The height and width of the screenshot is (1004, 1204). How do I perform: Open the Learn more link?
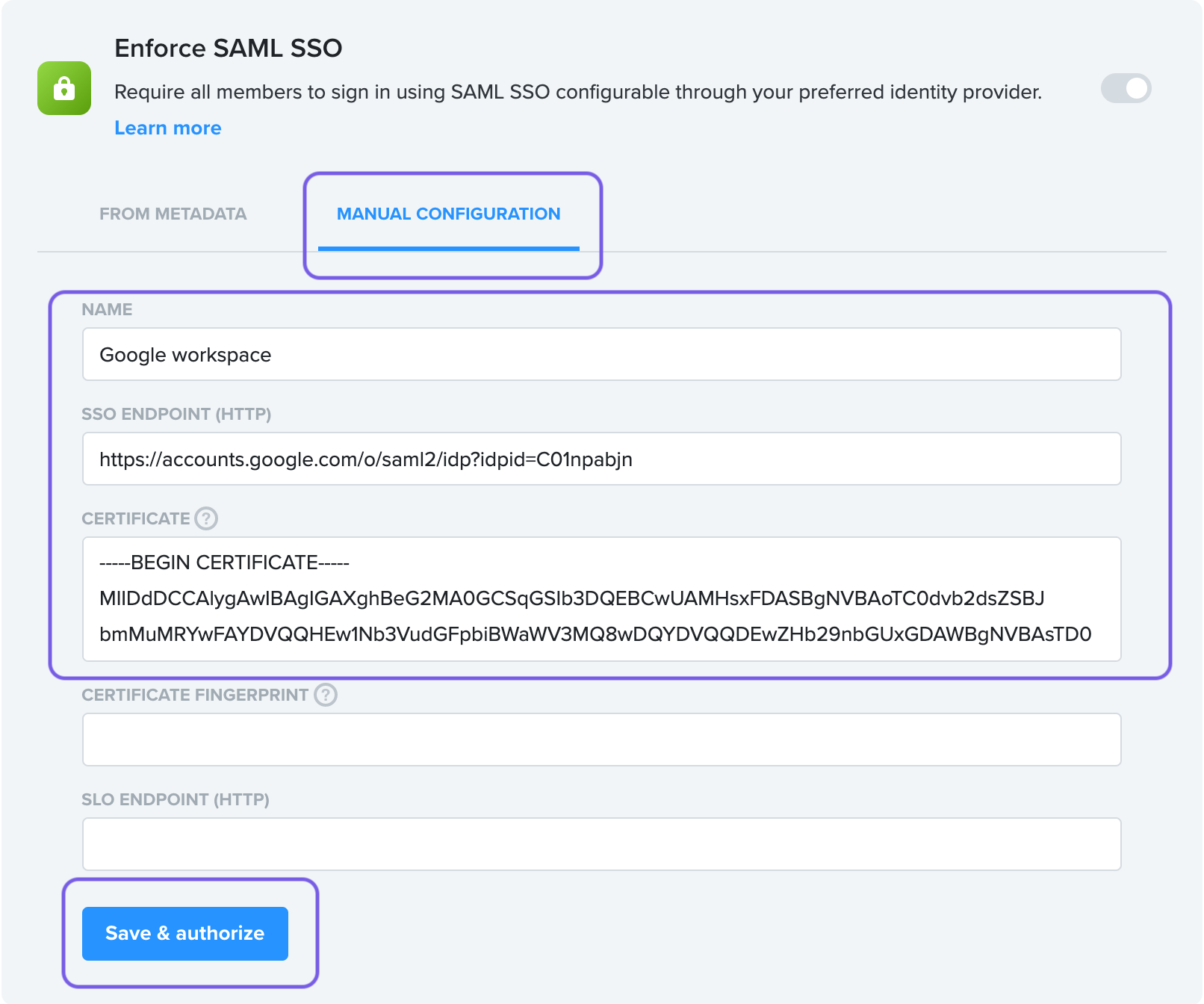point(168,128)
